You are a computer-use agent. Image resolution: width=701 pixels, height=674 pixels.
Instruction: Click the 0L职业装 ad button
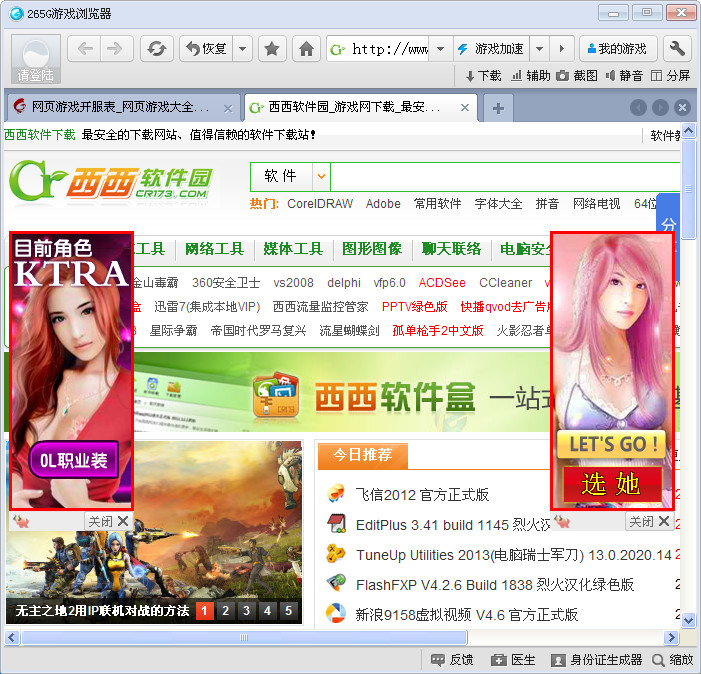(74, 460)
